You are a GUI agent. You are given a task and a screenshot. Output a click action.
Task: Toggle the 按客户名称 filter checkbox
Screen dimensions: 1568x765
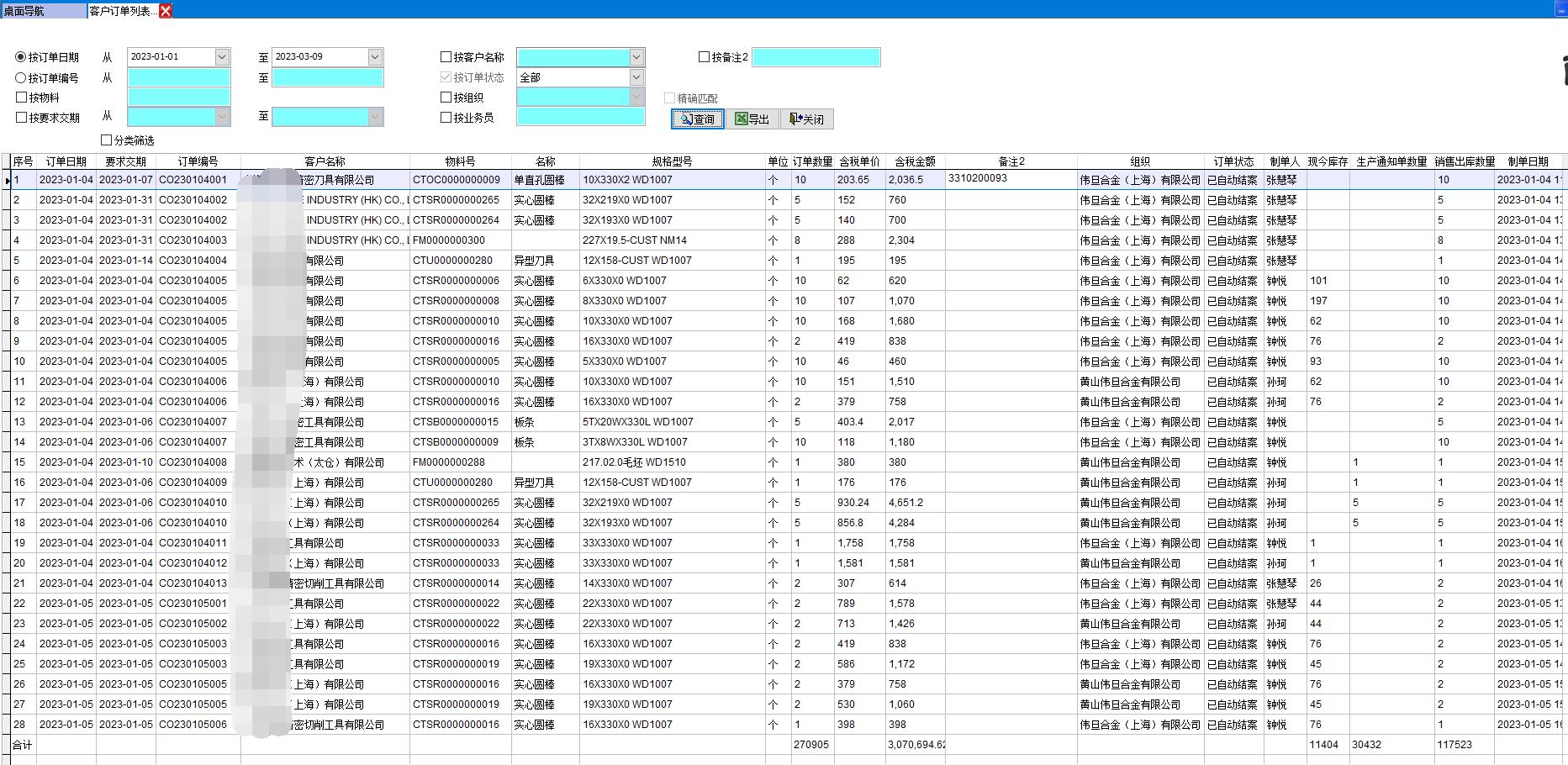click(446, 57)
